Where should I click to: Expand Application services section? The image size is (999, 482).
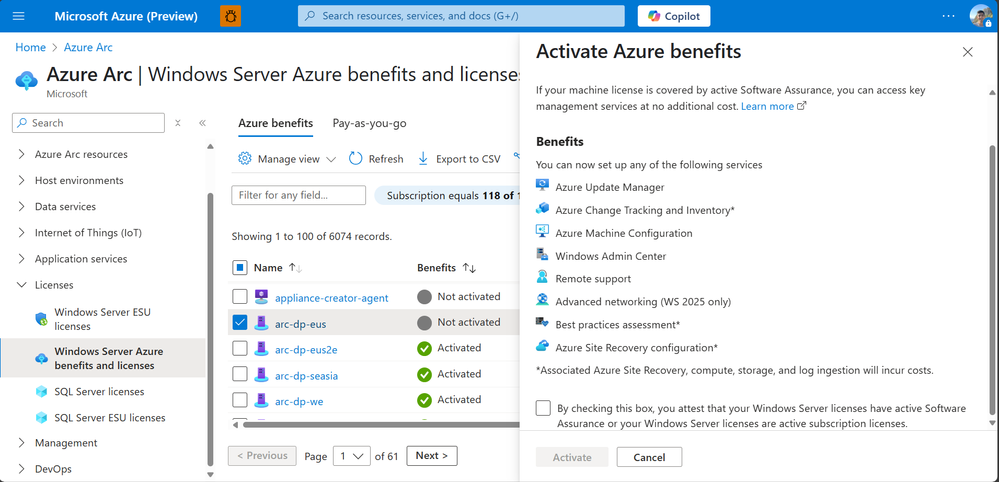pyautogui.click(x=22, y=259)
